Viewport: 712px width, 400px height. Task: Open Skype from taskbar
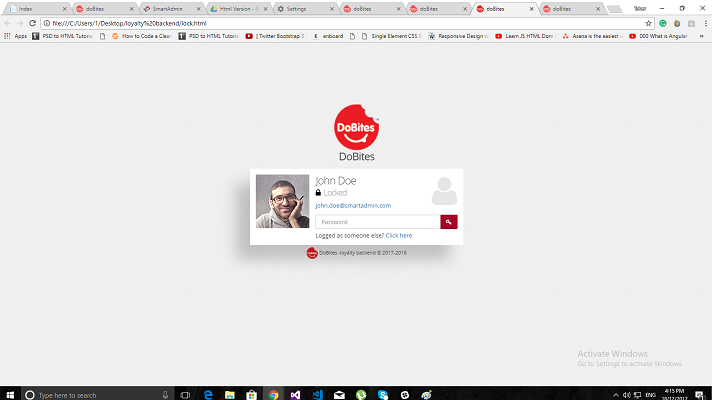[x=383, y=395]
